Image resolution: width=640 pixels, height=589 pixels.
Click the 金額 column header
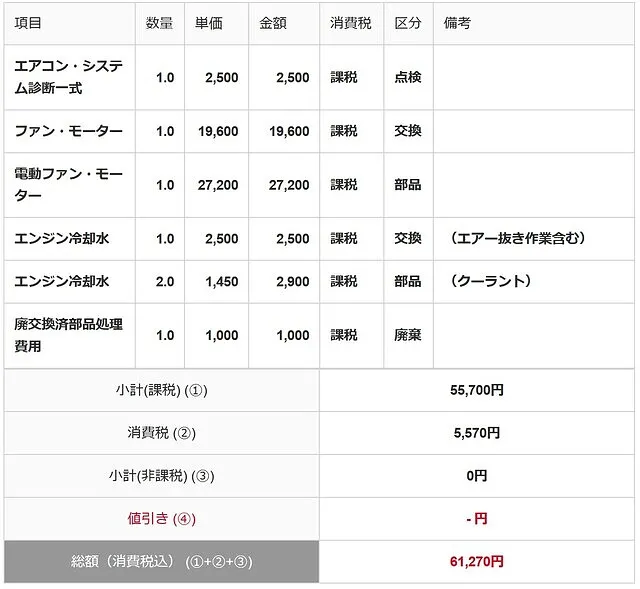[273, 23]
